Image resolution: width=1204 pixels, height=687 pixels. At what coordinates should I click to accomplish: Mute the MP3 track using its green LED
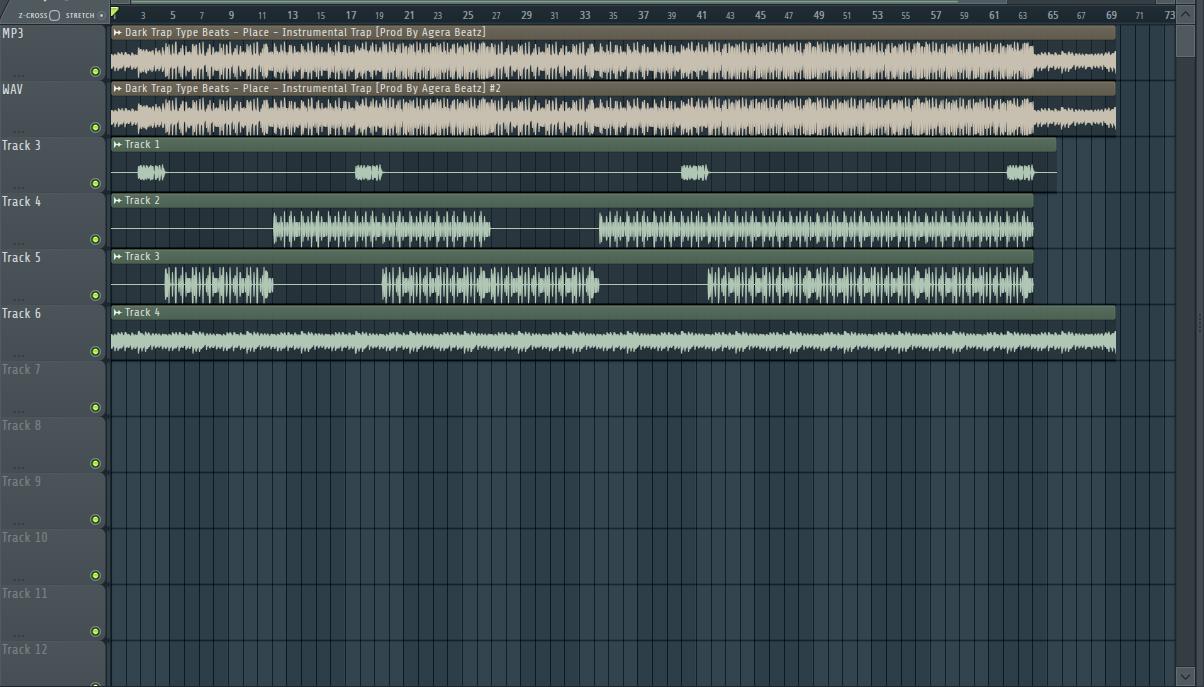point(95,70)
